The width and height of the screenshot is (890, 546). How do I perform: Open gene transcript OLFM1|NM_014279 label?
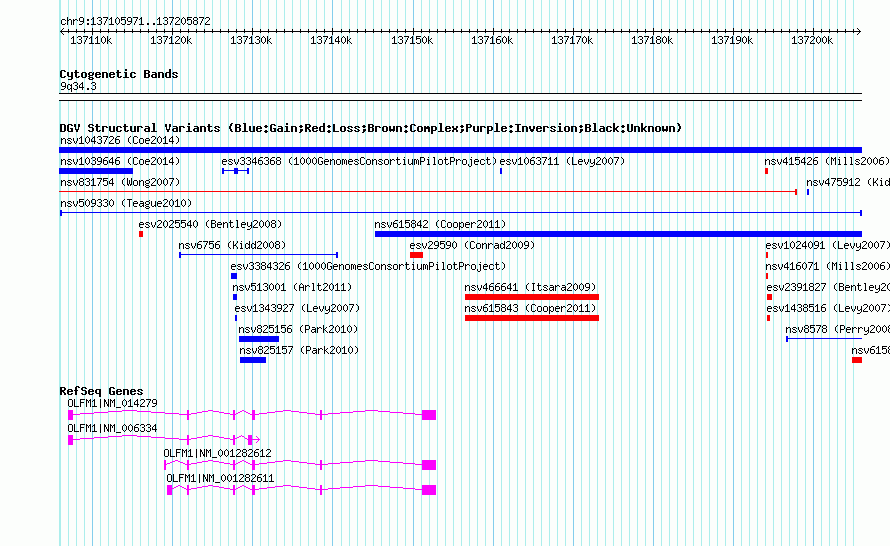click(112, 404)
